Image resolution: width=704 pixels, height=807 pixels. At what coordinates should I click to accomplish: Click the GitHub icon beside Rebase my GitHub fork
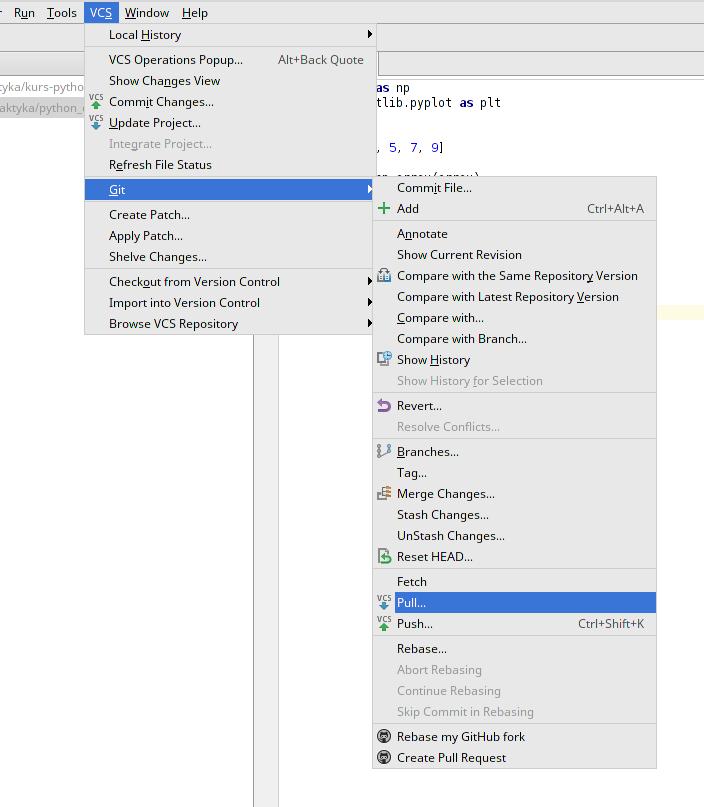point(384,736)
